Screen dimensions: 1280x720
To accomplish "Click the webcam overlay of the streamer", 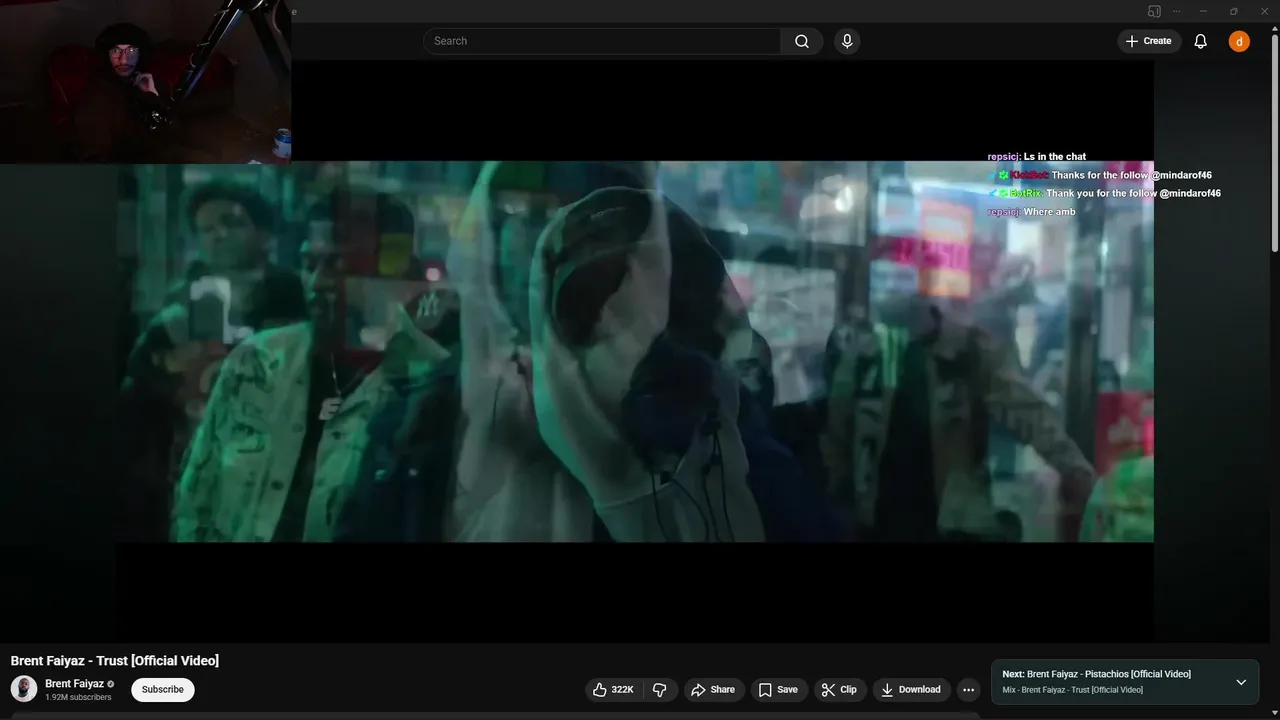I will [x=145, y=81].
